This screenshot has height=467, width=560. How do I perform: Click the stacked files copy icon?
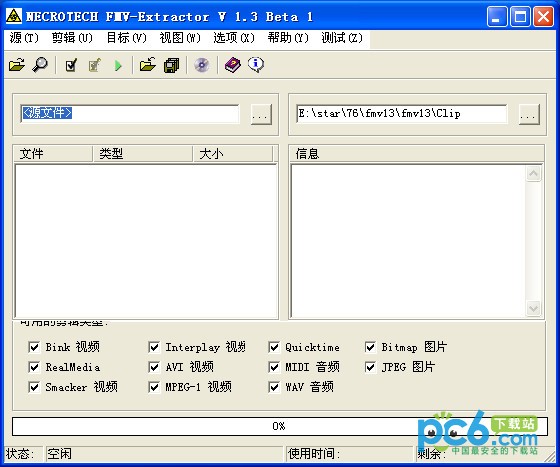tap(171, 65)
